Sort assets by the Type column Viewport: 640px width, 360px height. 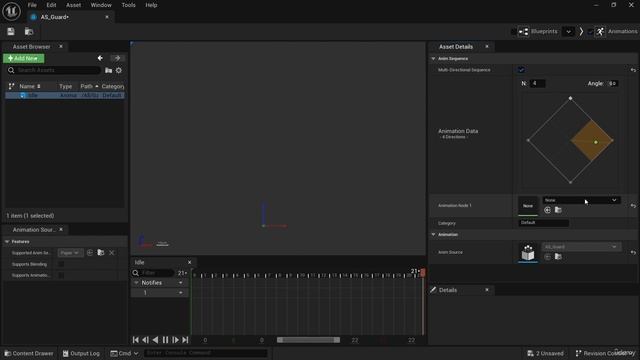click(65, 86)
